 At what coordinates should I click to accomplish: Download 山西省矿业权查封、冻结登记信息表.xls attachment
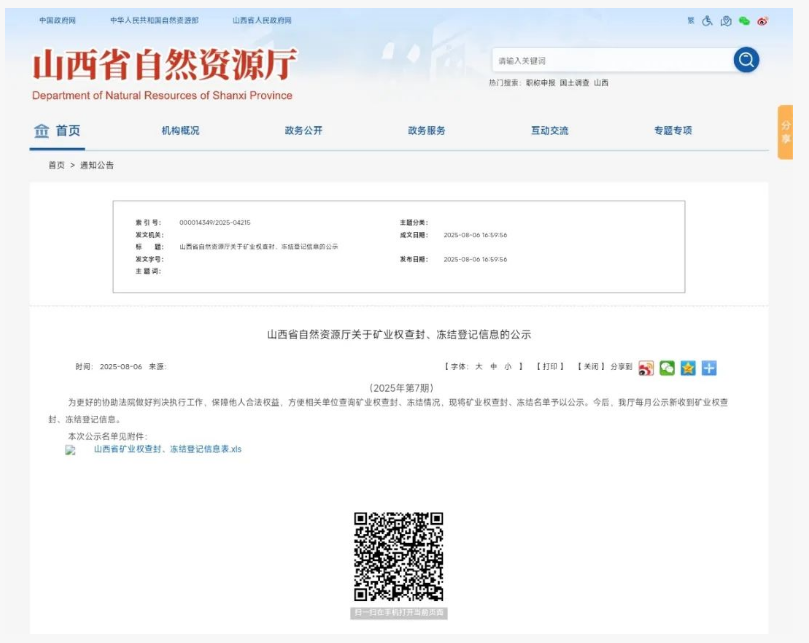(x=167, y=450)
